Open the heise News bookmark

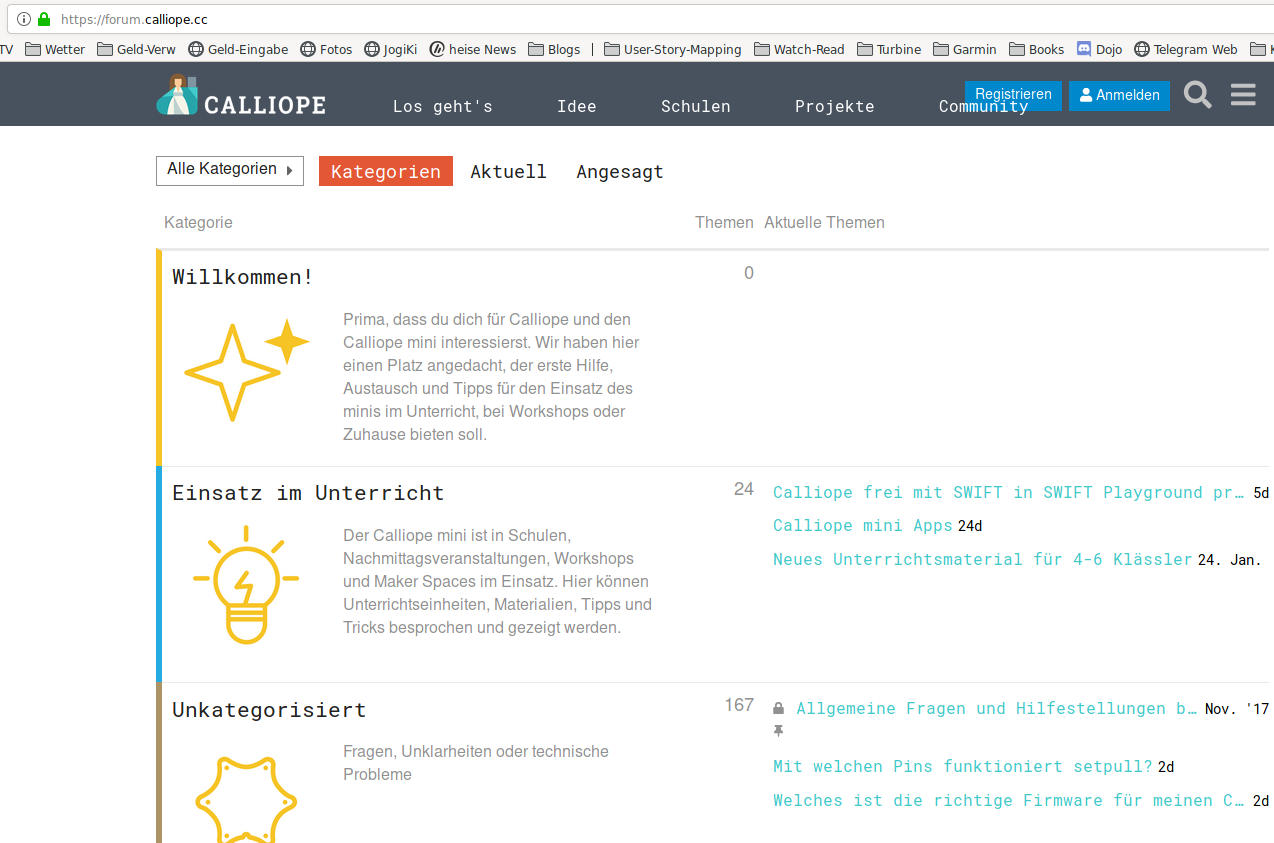(x=473, y=49)
